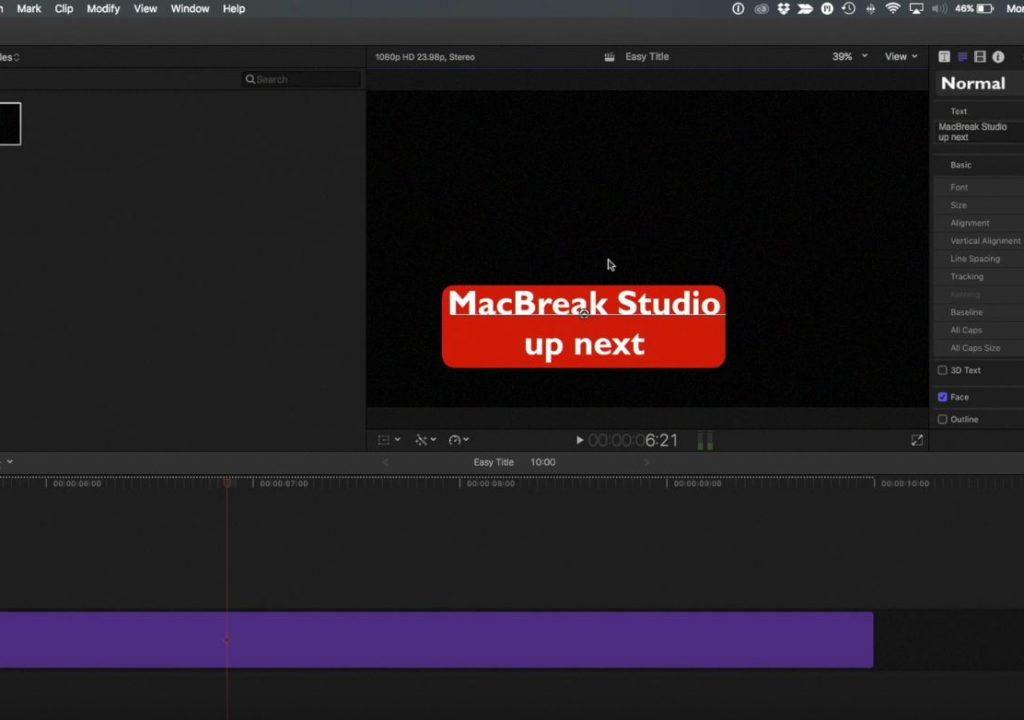Viewport: 1024px width, 720px height.
Task: Click the arrow-shaped menu bar icon
Action: pos(805,8)
